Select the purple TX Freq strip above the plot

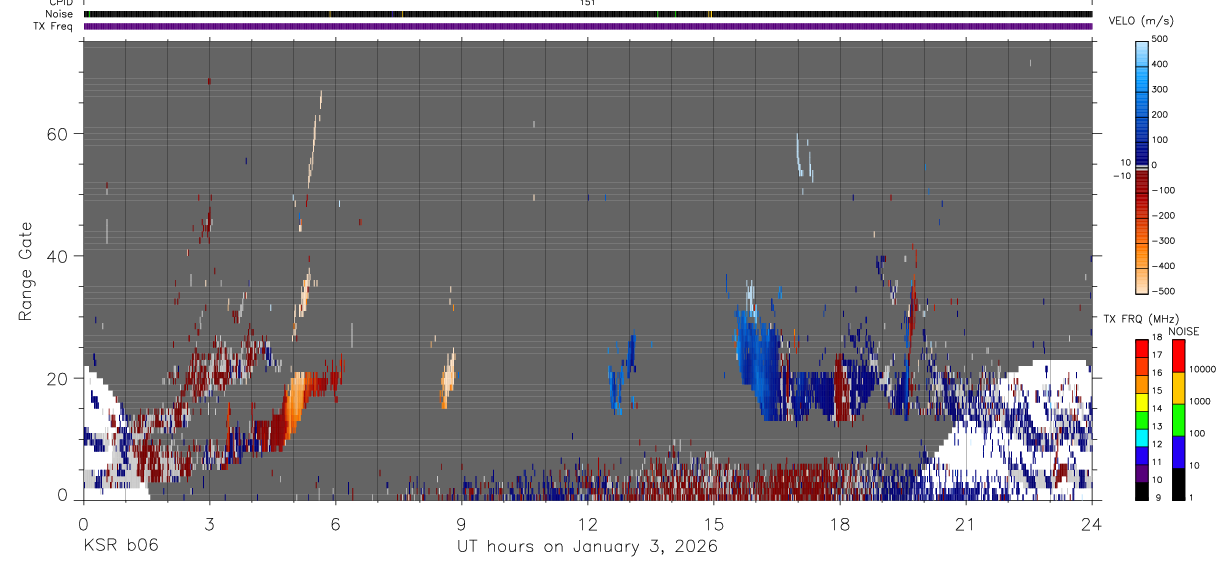click(x=588, y=26)
